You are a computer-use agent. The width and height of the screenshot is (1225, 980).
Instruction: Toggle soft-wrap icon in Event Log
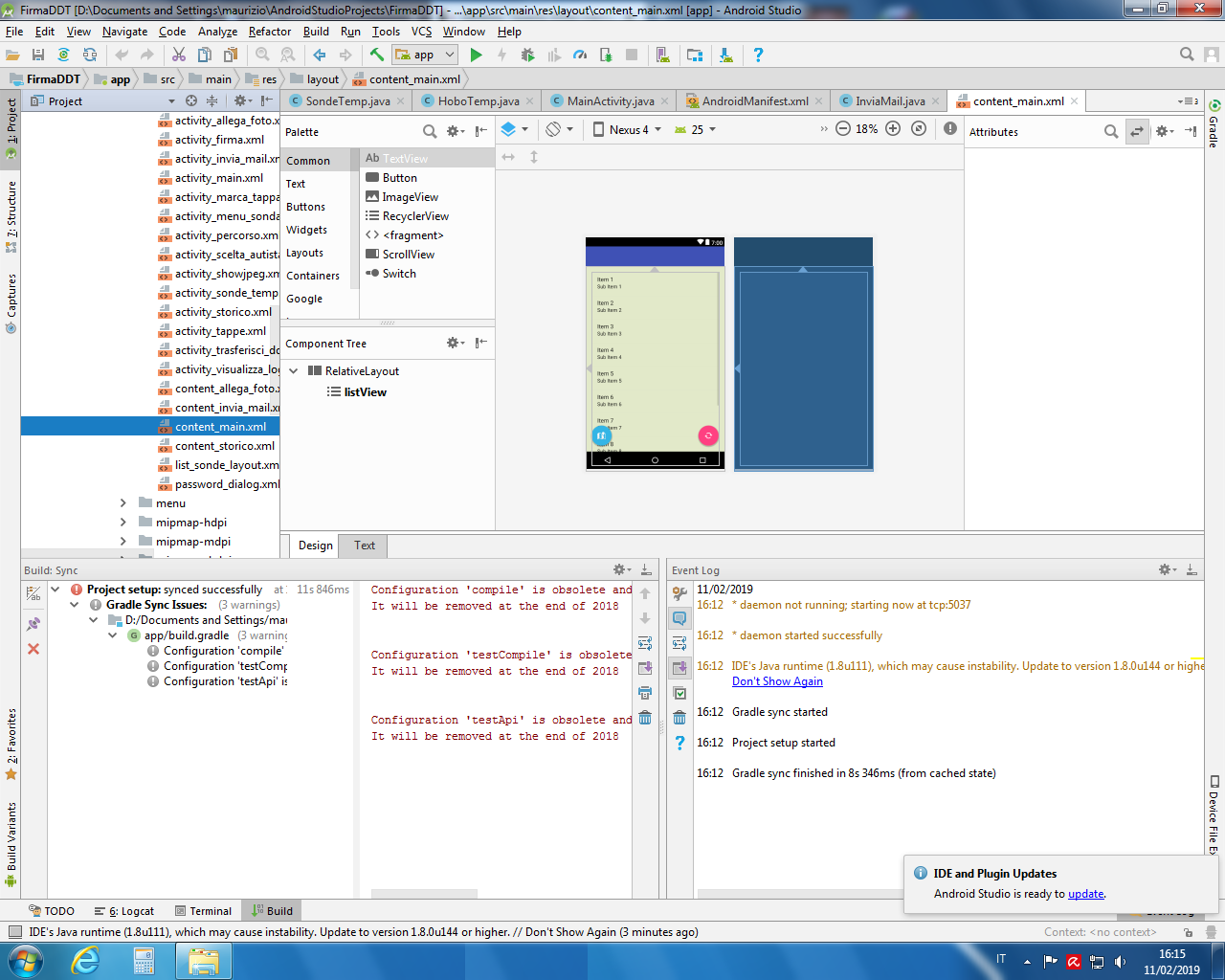(679, 643)
